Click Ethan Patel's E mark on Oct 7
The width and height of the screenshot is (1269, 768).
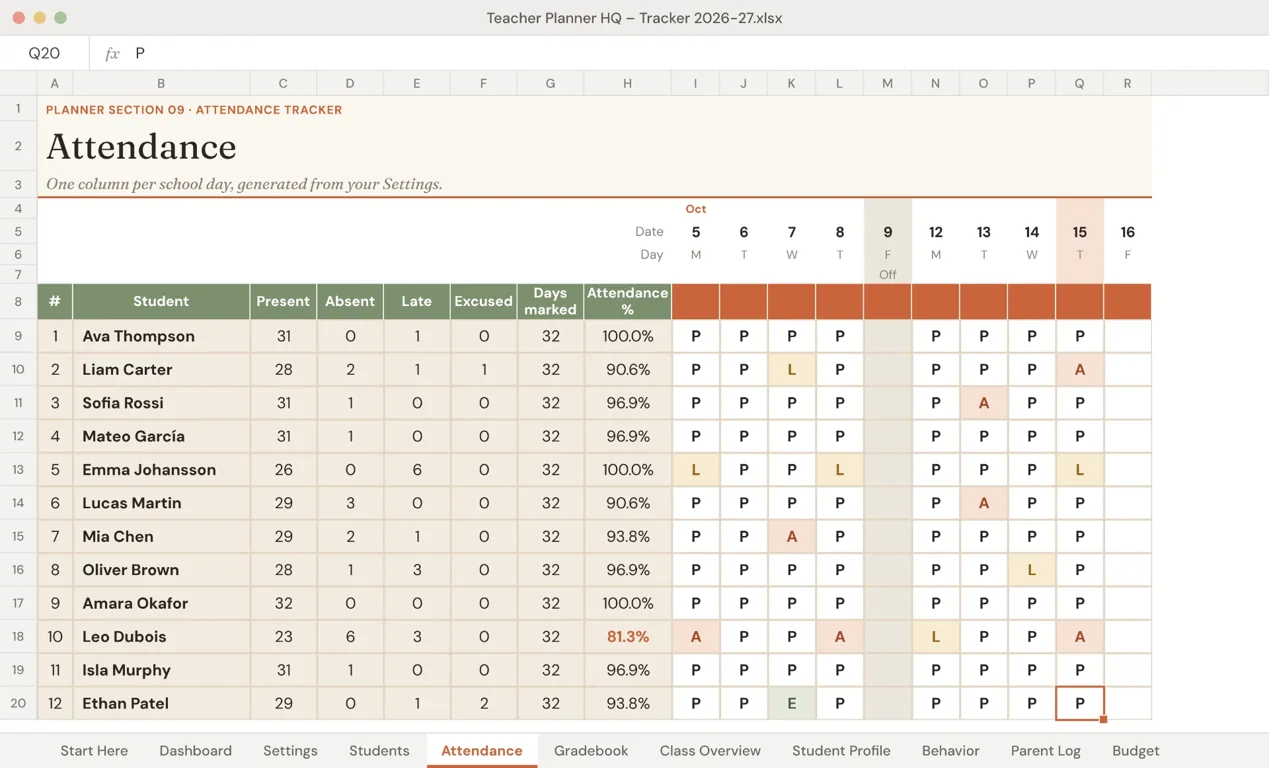[791, 703]
